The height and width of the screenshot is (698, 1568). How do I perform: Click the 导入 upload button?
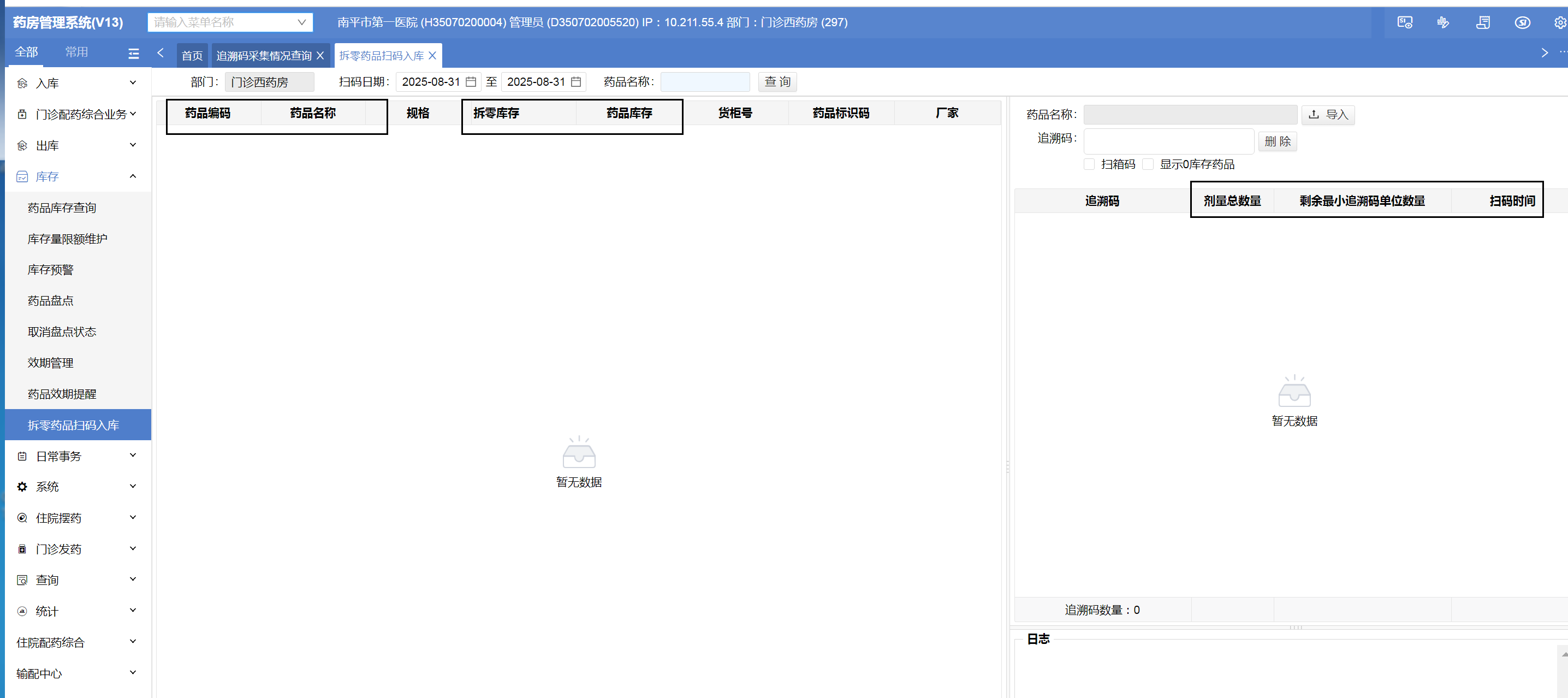pos(1328,115)
